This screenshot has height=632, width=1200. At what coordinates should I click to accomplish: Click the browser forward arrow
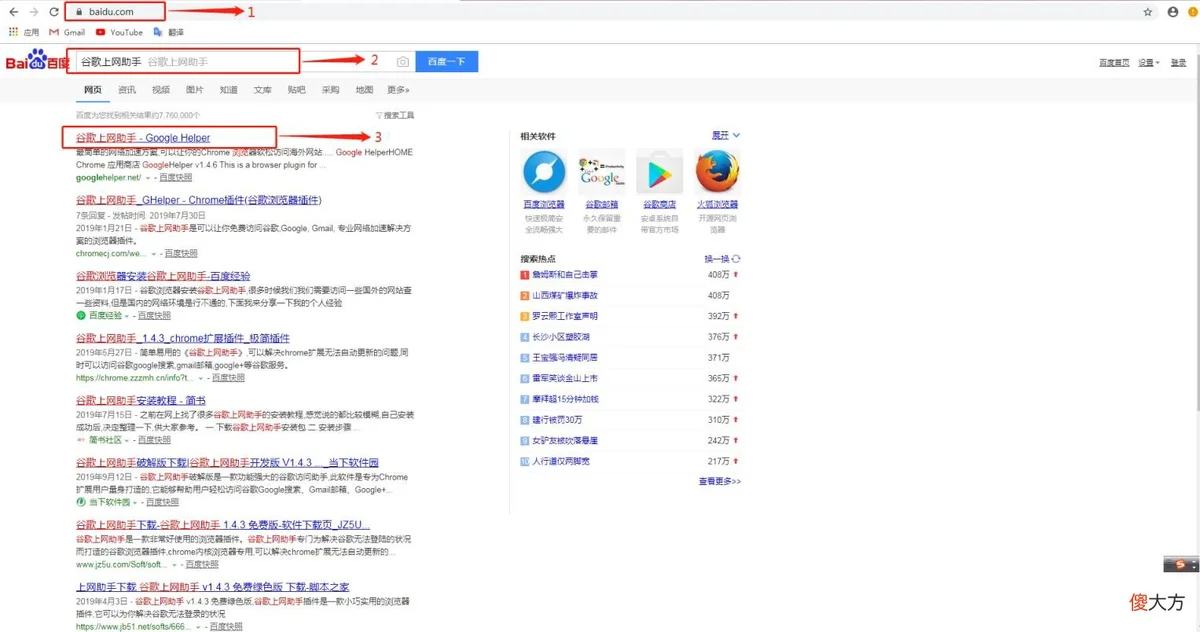tap(35, 12)
